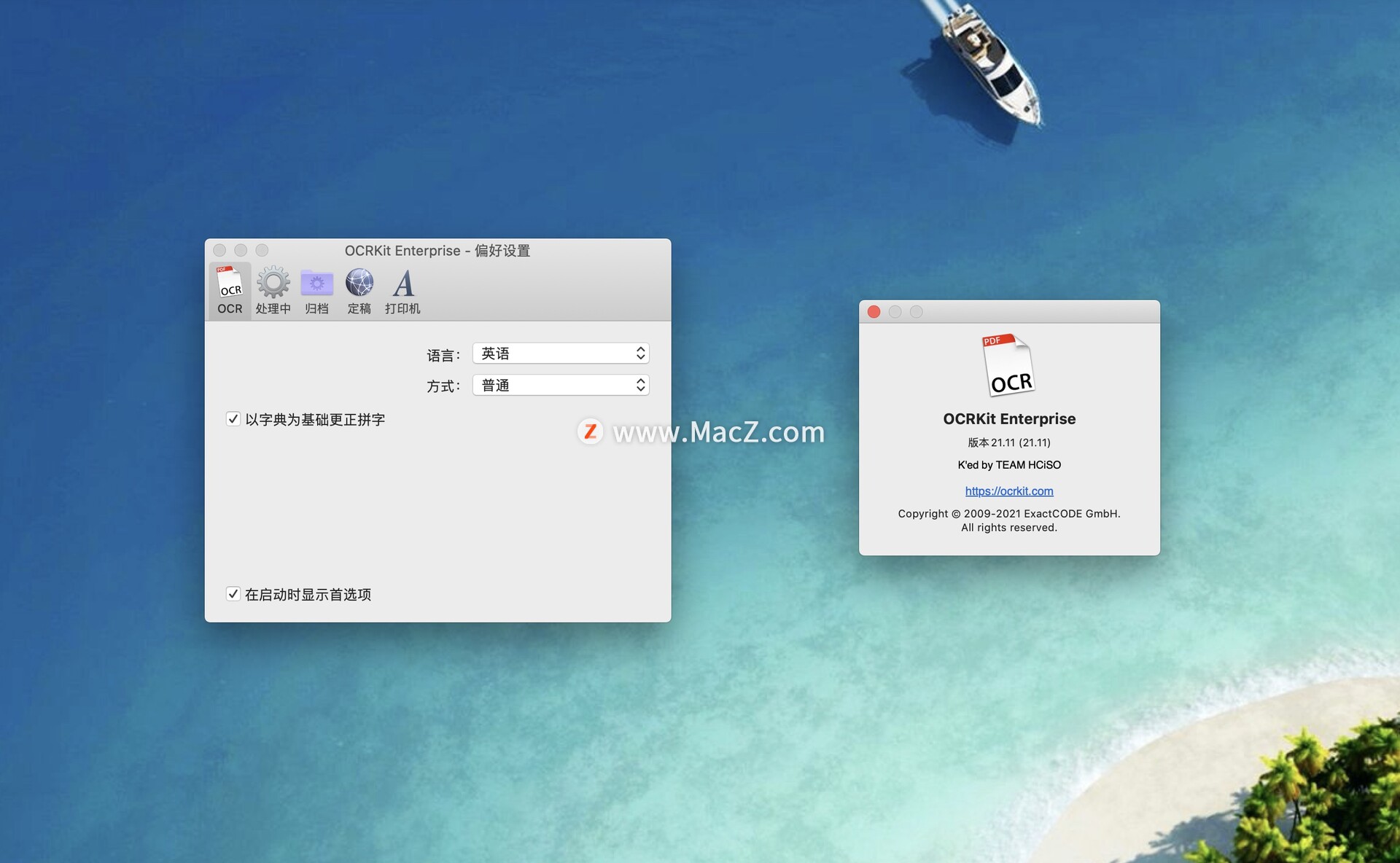Click the OCRKit Enterprise title in about window

click(1009, 419)
